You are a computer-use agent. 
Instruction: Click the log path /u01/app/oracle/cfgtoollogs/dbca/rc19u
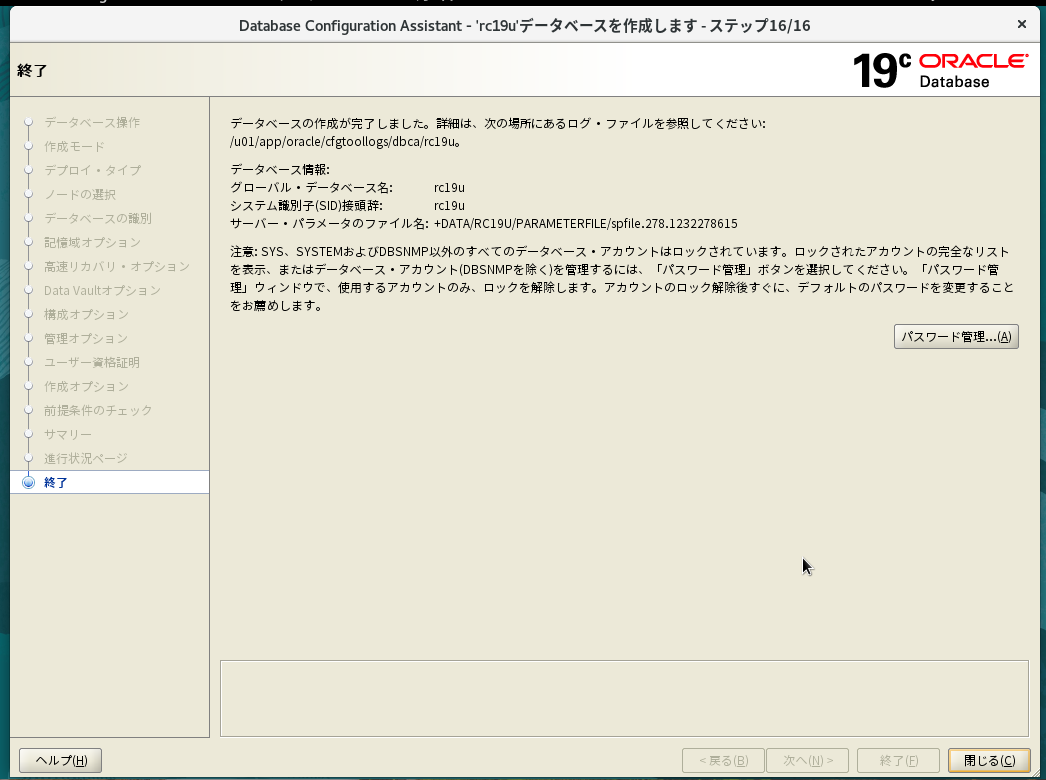(344, 141)
